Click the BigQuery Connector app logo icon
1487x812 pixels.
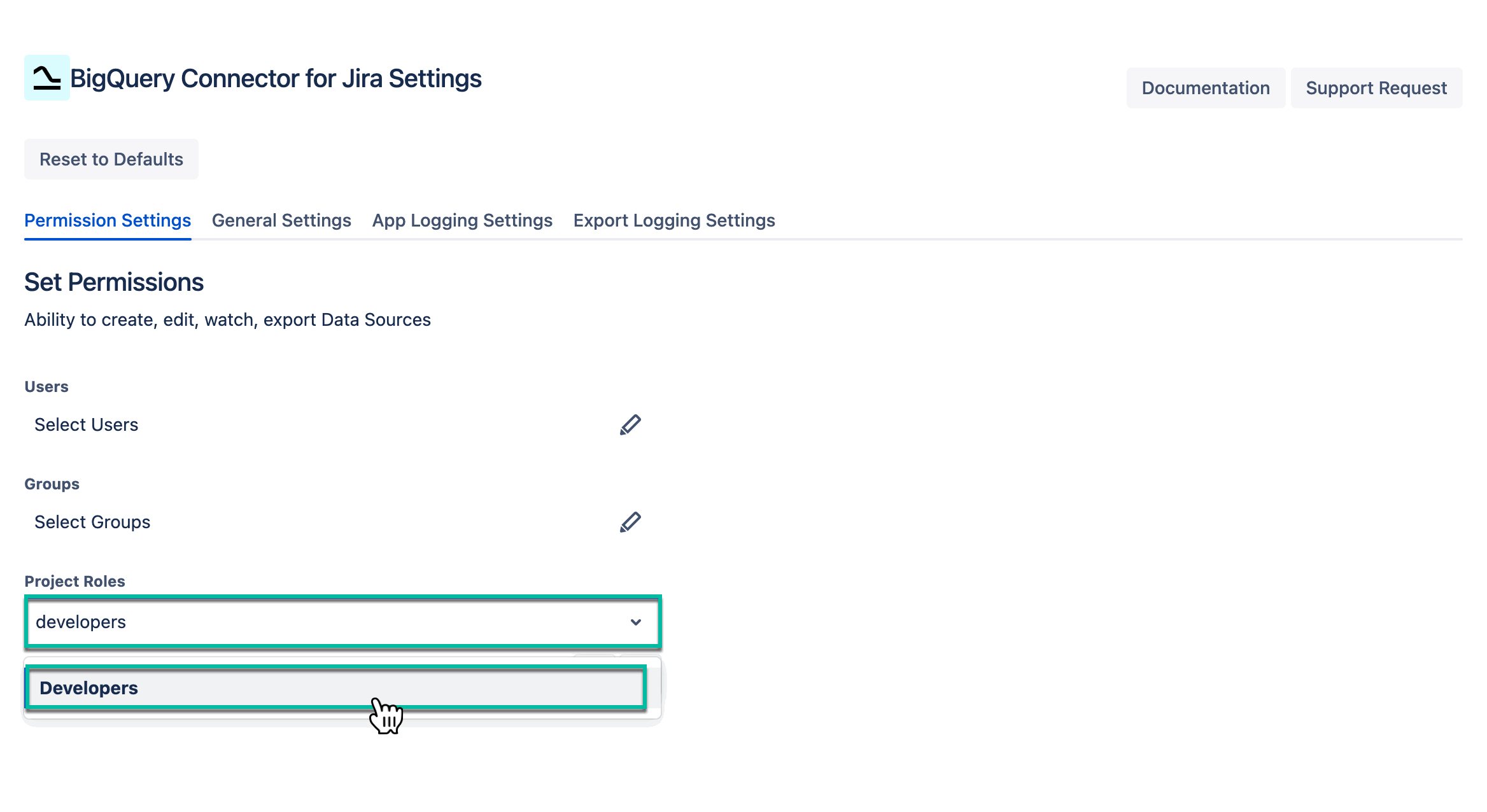(46, 78)
